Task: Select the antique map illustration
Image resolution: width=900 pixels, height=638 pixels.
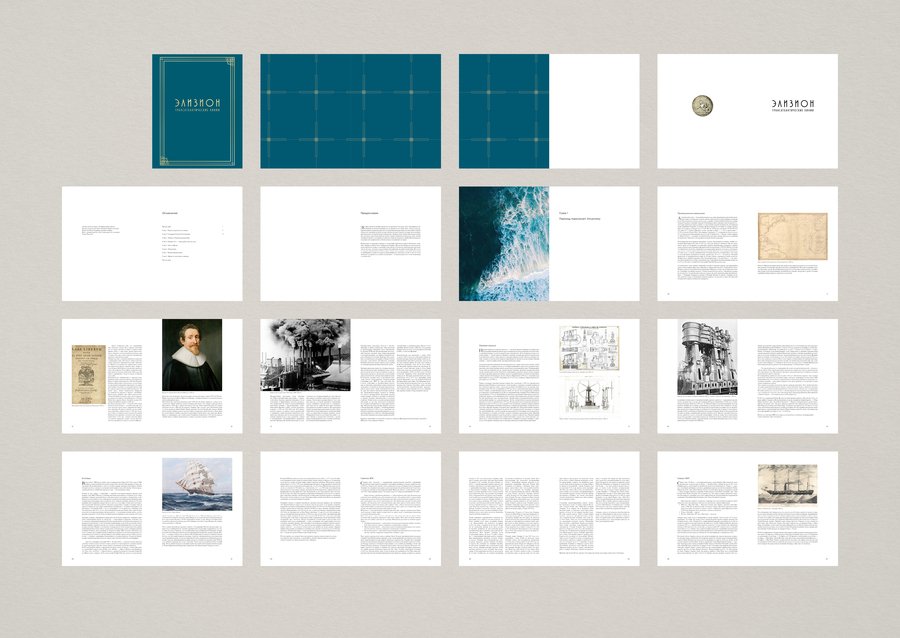Action: point(793,236)
